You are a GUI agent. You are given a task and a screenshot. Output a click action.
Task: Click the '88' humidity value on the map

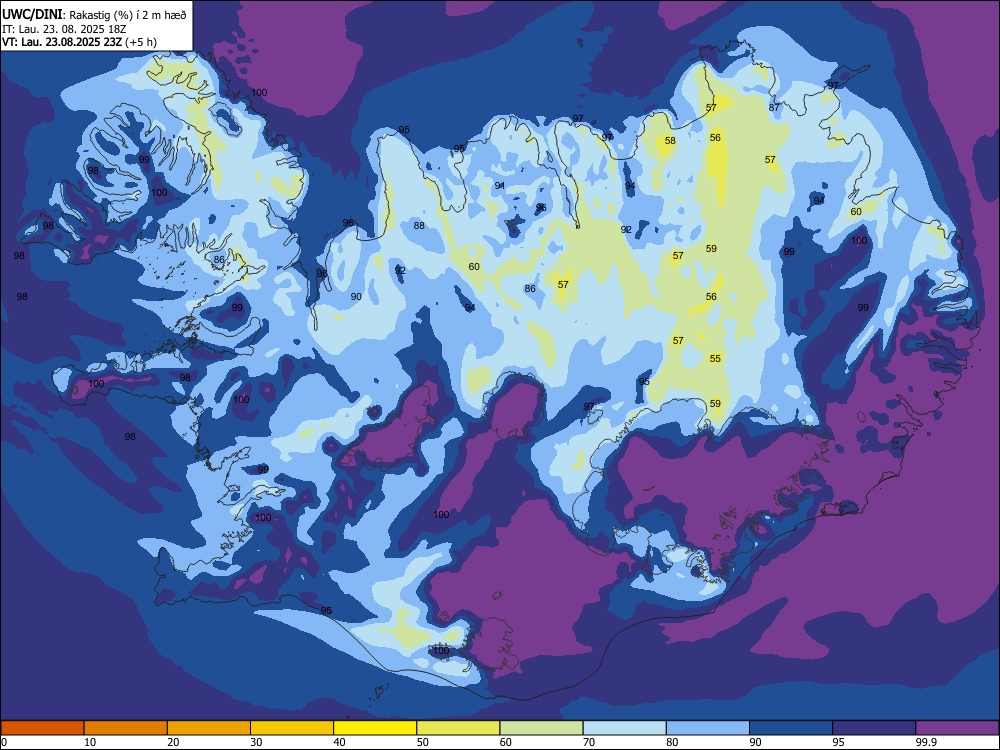click(419, 225)
